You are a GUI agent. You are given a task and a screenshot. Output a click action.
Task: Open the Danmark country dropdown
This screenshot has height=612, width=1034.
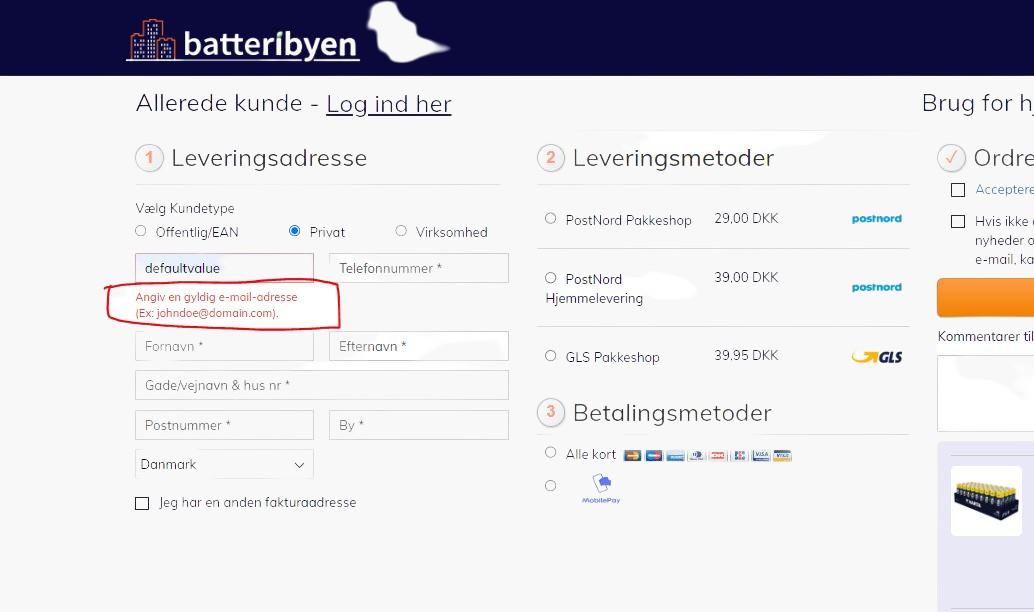click(224, 465)
